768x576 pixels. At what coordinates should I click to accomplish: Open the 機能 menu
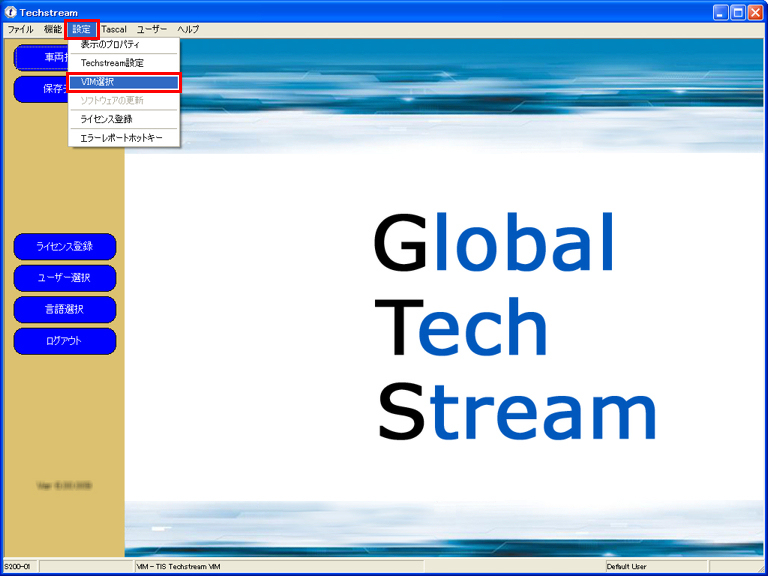tap(52, 29)
